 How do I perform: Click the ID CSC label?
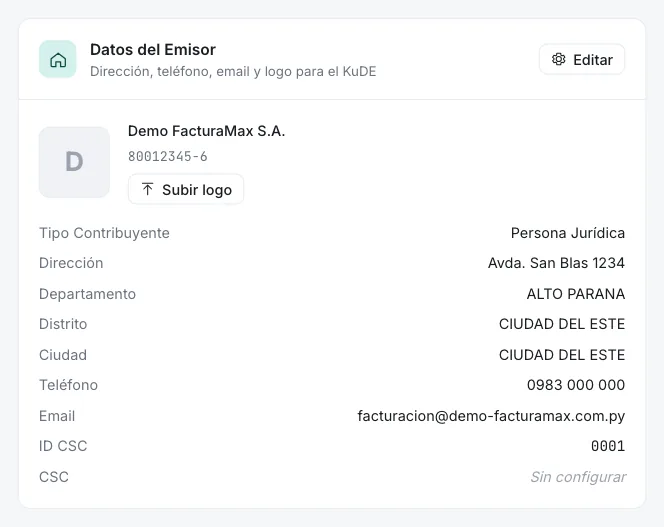pyautogui.click(x=63, y=446)
